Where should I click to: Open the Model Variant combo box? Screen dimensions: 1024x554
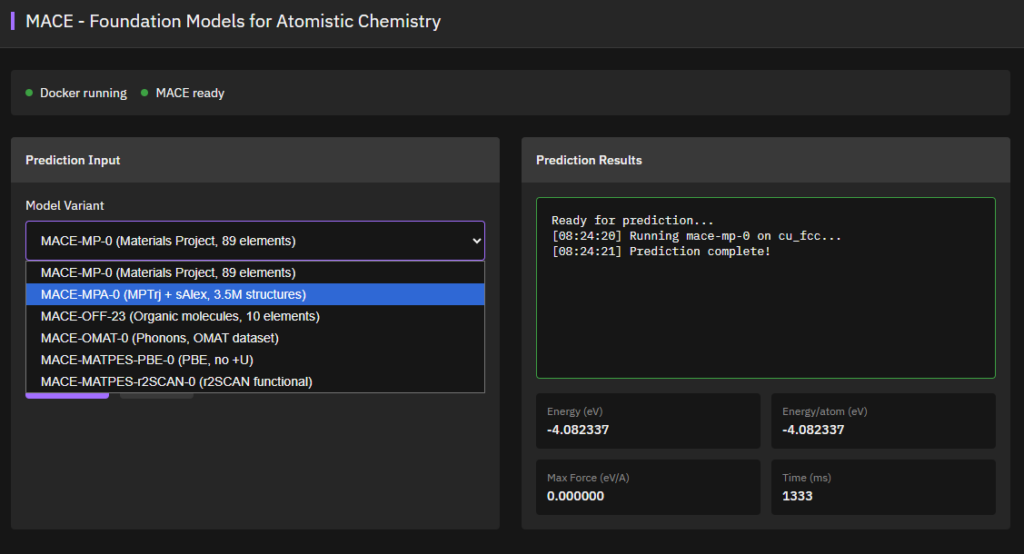coord(255,241)
